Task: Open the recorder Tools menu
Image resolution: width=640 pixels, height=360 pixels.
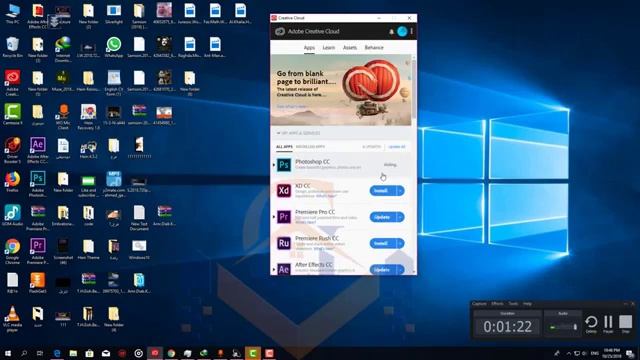Action: click(513, 304)
